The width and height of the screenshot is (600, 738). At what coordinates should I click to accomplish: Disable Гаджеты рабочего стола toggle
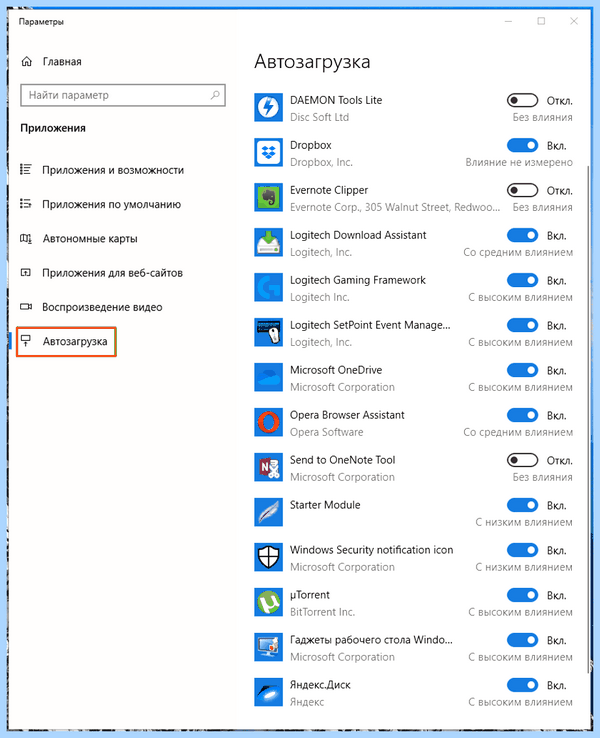522,640
